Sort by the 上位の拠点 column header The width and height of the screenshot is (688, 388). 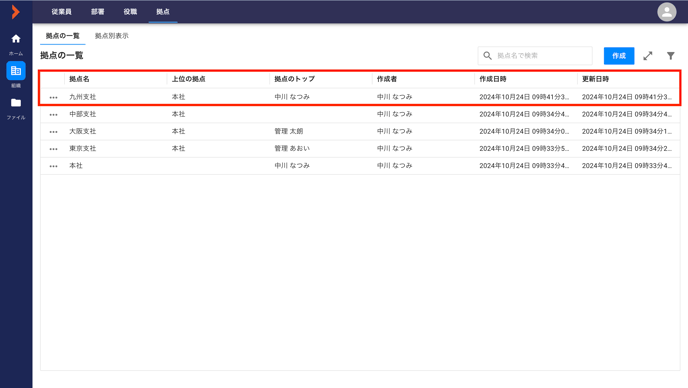click(188, 79)
